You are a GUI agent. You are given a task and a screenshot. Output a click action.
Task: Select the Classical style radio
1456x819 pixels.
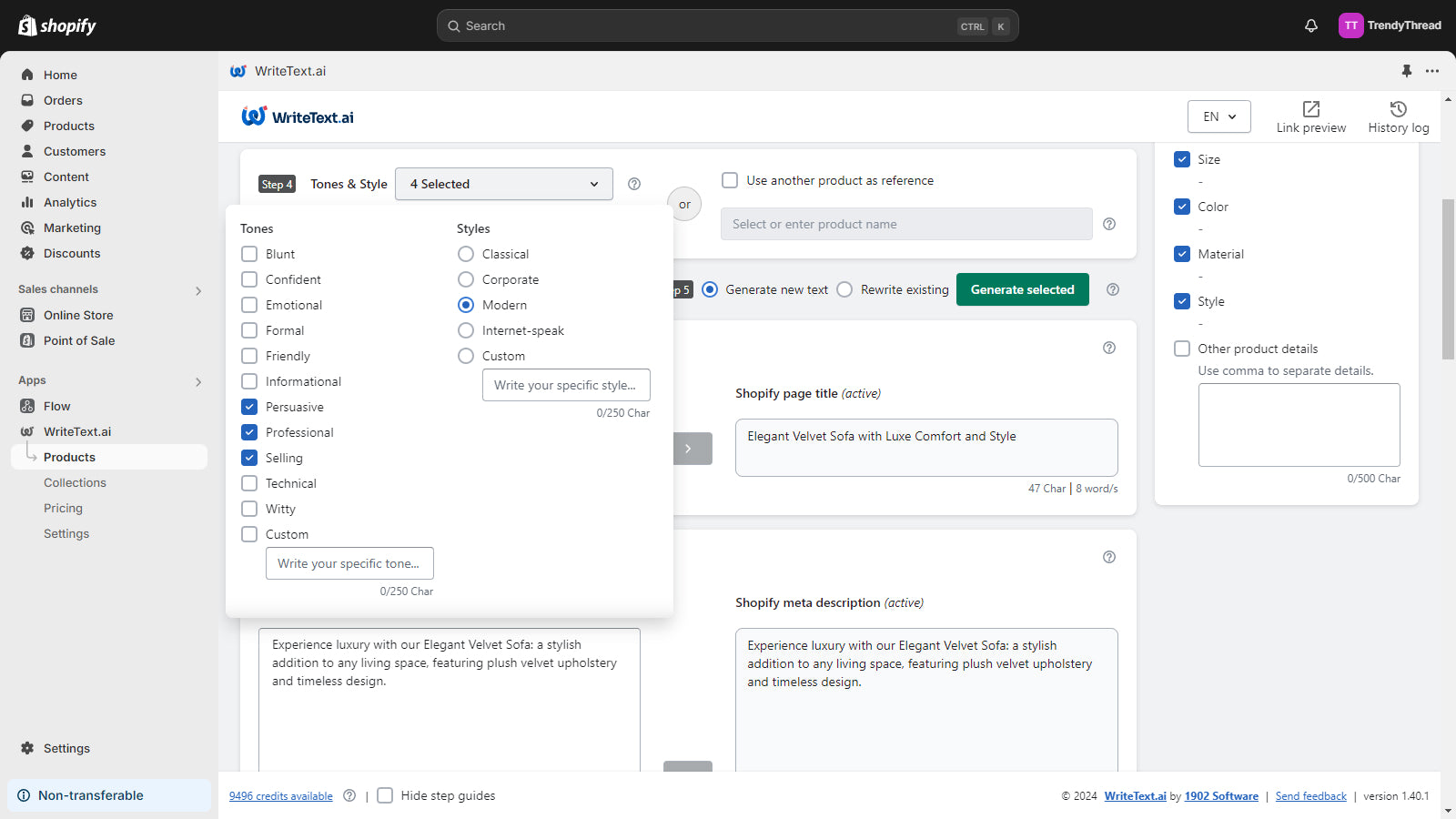466,254
